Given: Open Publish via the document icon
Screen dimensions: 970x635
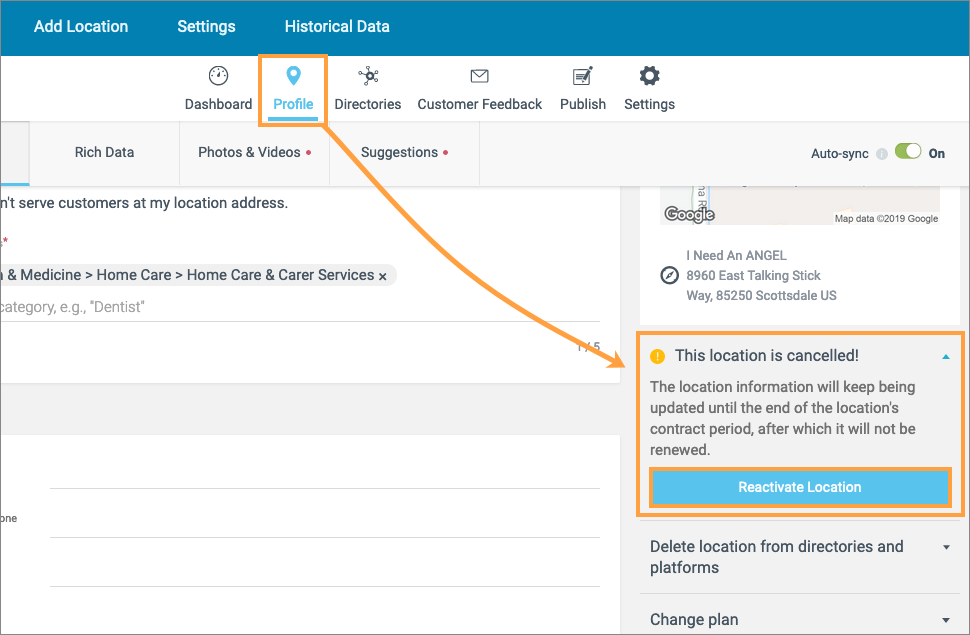Looking at the screenshot, I should 582,76.
